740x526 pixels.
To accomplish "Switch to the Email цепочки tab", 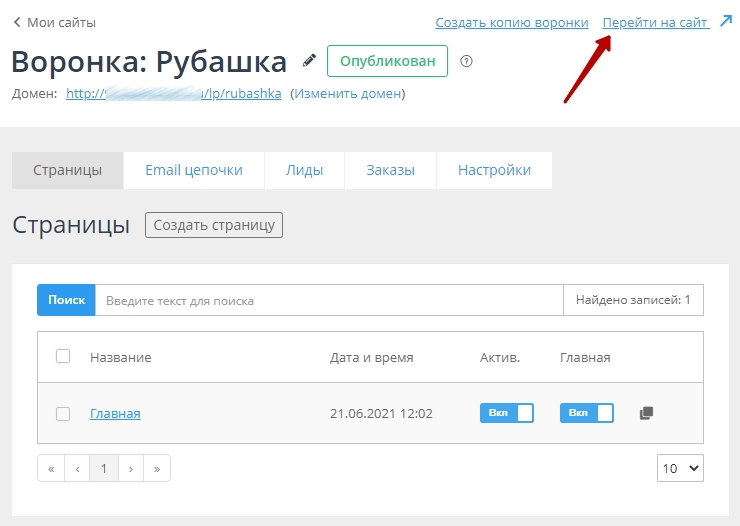I will click(x=194, y=170).
